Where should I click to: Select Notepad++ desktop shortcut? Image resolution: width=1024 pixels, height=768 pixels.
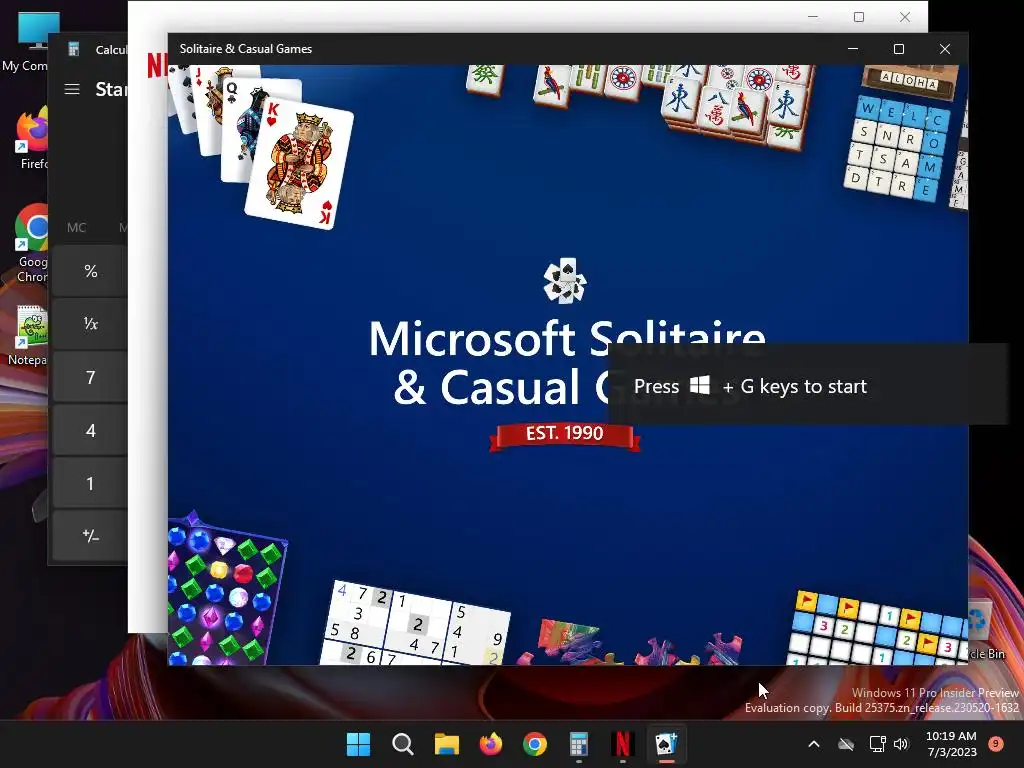point(27,336)
